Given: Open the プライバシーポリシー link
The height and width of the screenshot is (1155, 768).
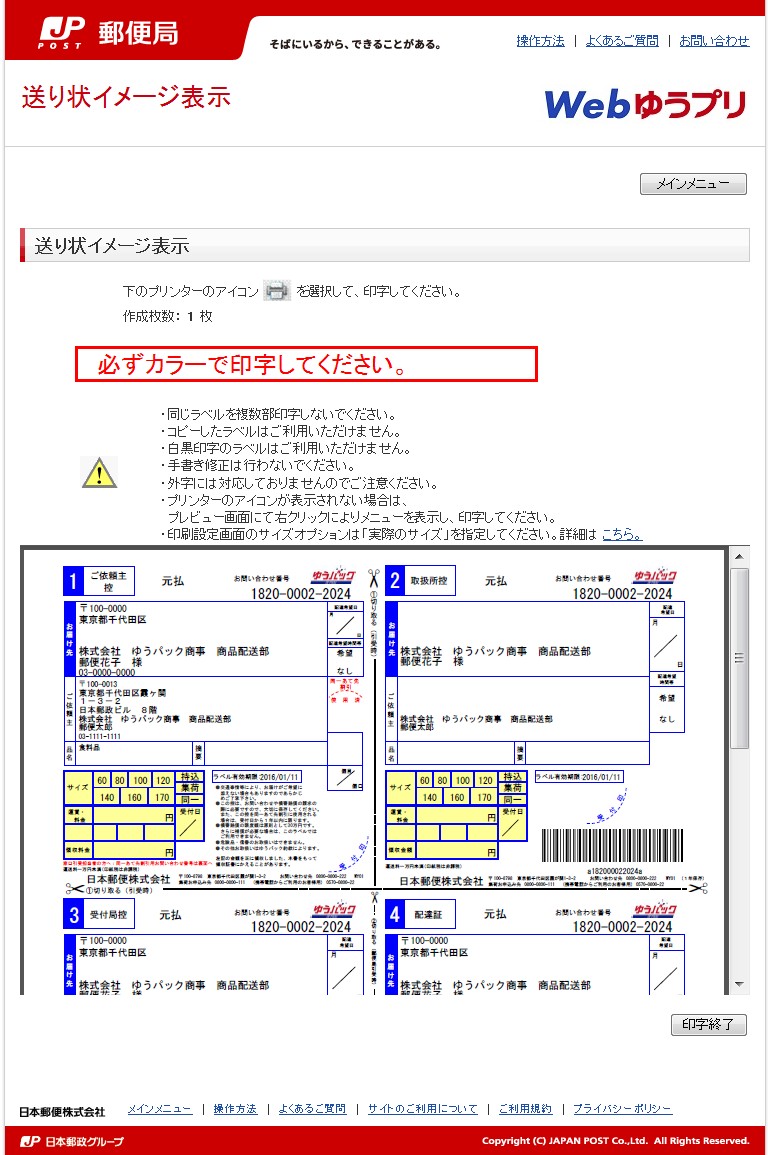Looking at the screenshot, I should tap(623, 1109).
